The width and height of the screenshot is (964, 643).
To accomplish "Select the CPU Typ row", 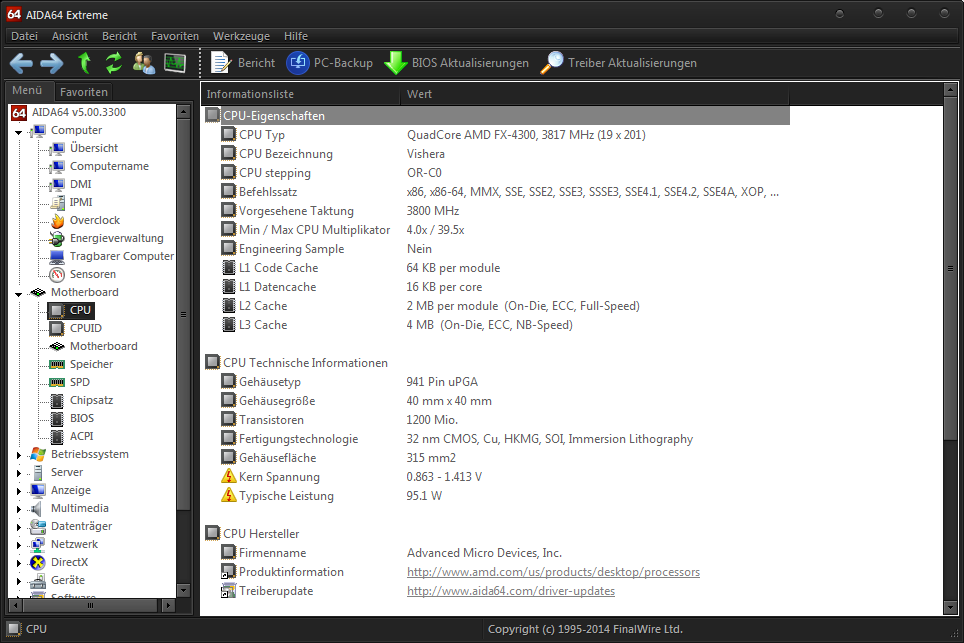I will pos(497,135).
